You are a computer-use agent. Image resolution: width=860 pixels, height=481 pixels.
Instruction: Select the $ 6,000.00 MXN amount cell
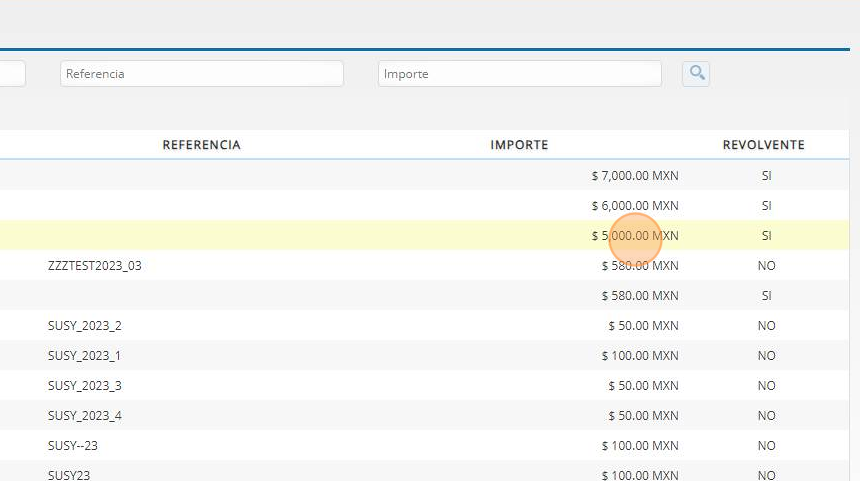click(635, 206)
